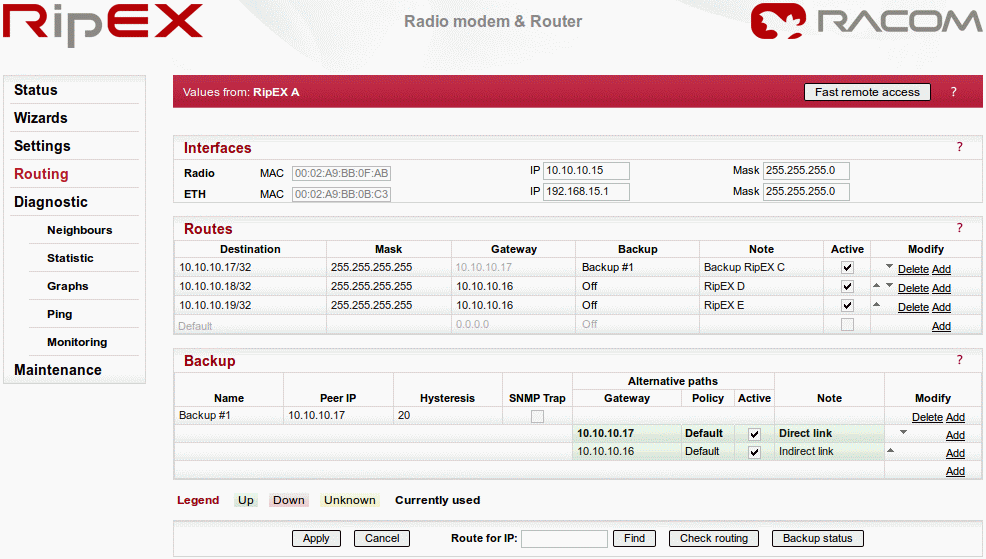
Task: Move Direct link path down
Action: pyautogui.click(x=903, y=432)
